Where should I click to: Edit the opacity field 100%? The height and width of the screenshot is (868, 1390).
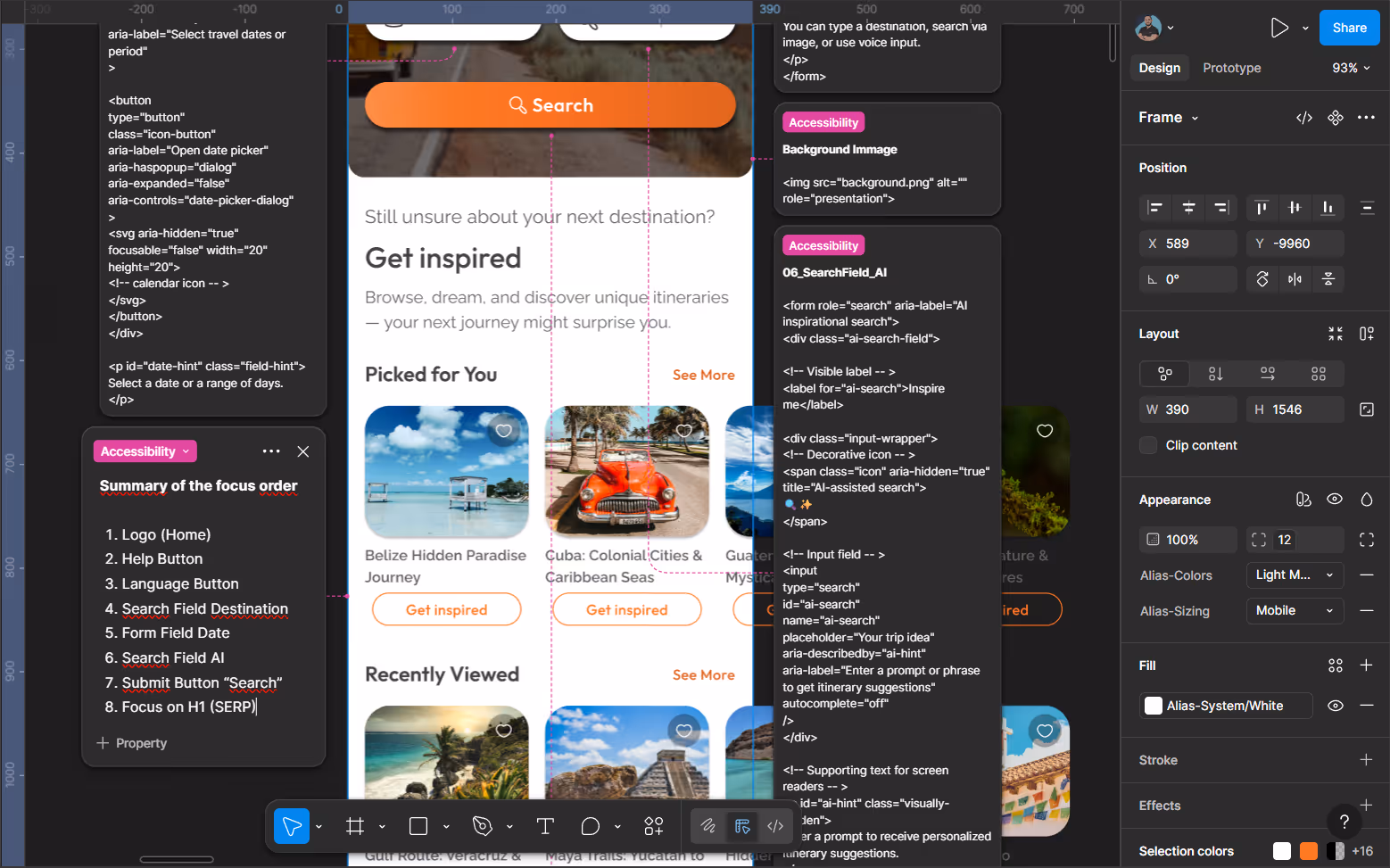tap(1188, 540)
